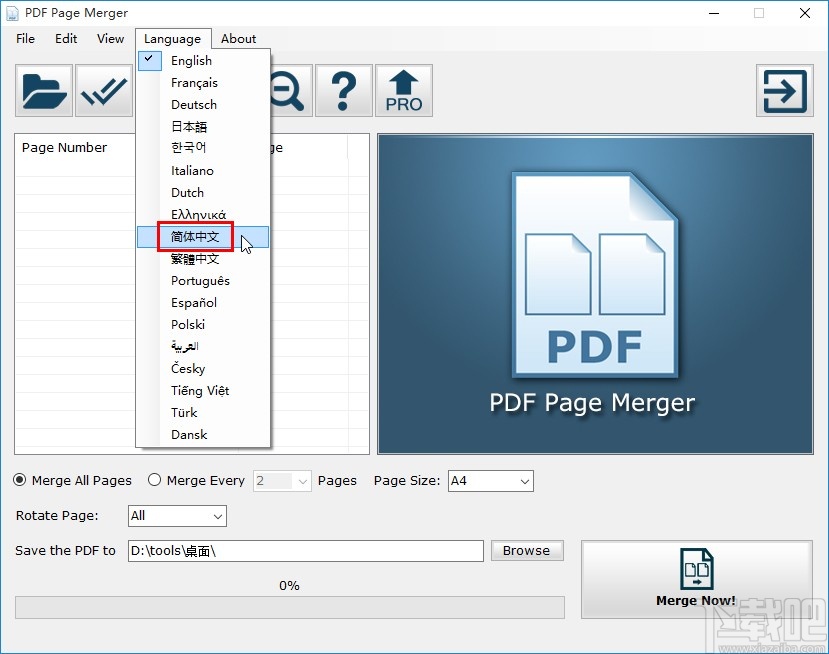Image resolution: width=829 pixels, height=654 pixels.
Task: Choose Español language
Action: pos(203,303)
